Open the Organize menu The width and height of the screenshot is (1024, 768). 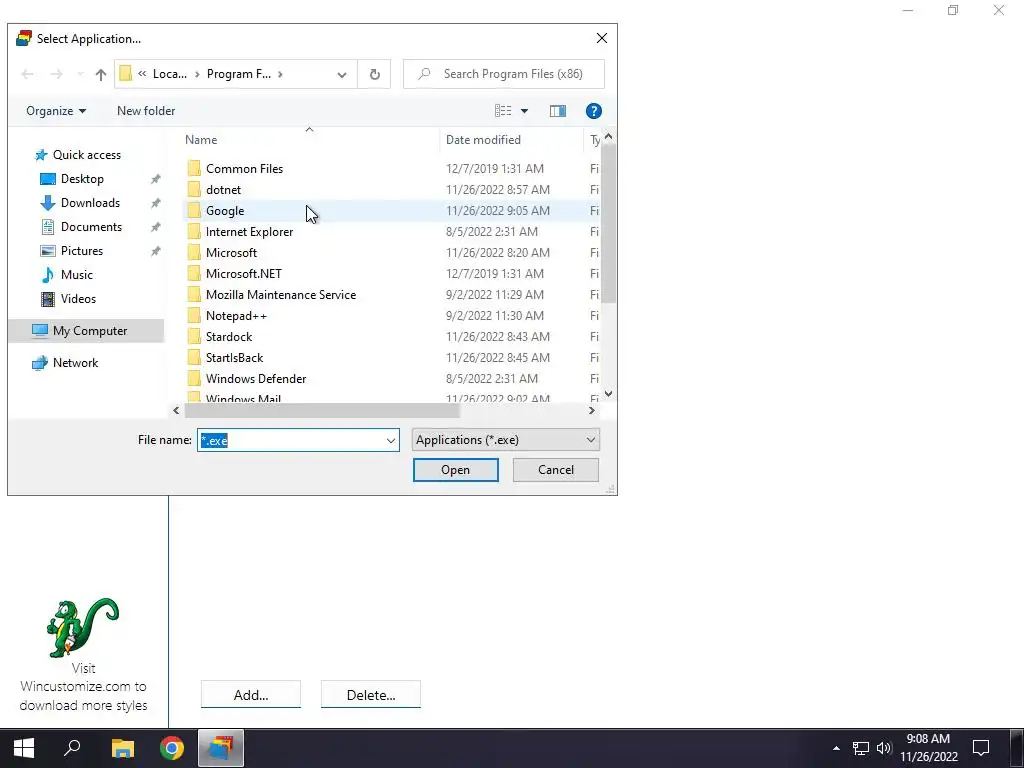tap(56, 111)
